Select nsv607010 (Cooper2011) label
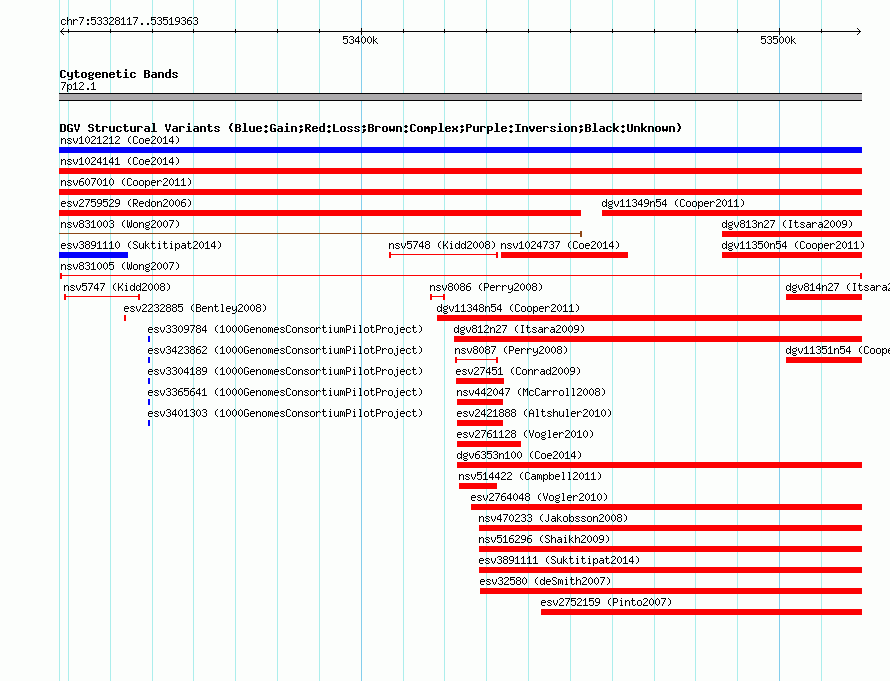Screen dimensions: 890x681 point(126,182)
